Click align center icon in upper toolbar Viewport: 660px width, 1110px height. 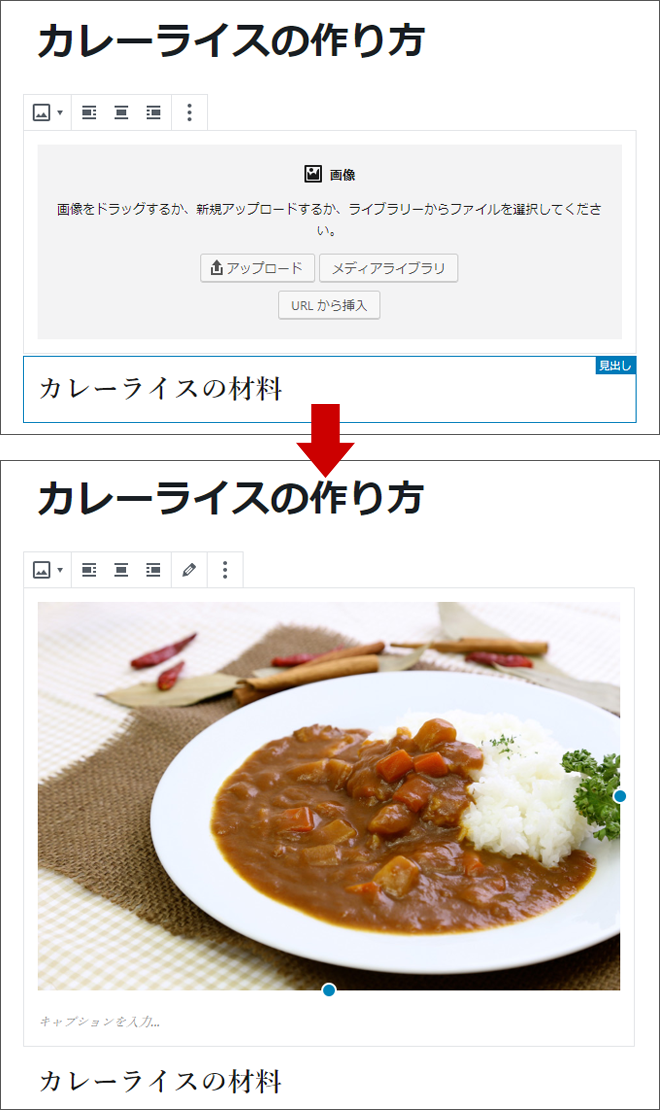[121, 113]
